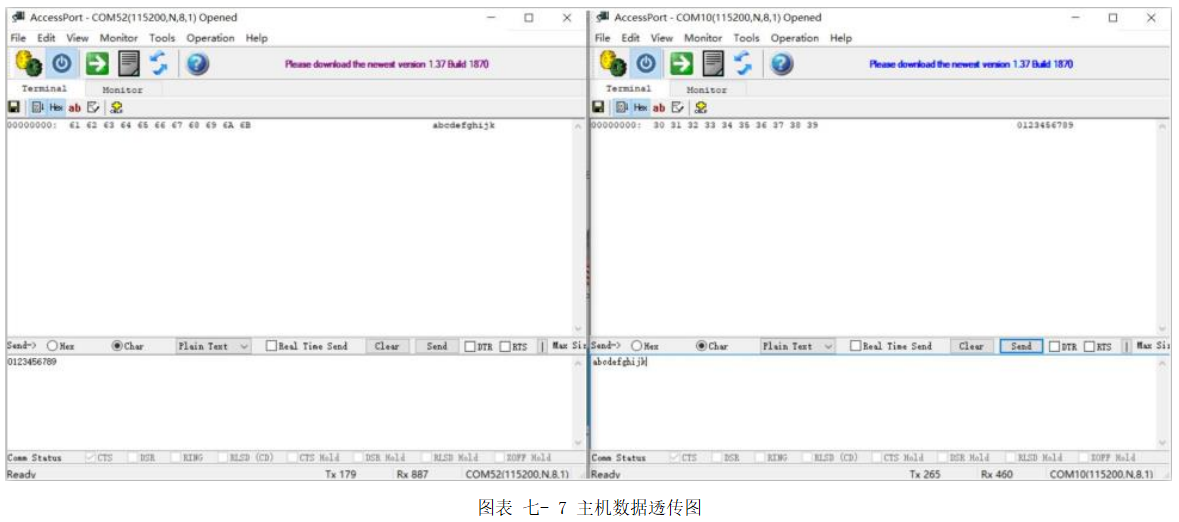Screen dimensions: 1179x522
Task: Click green arrow transfer icon in COM10 window
Action: click(680, 63)
